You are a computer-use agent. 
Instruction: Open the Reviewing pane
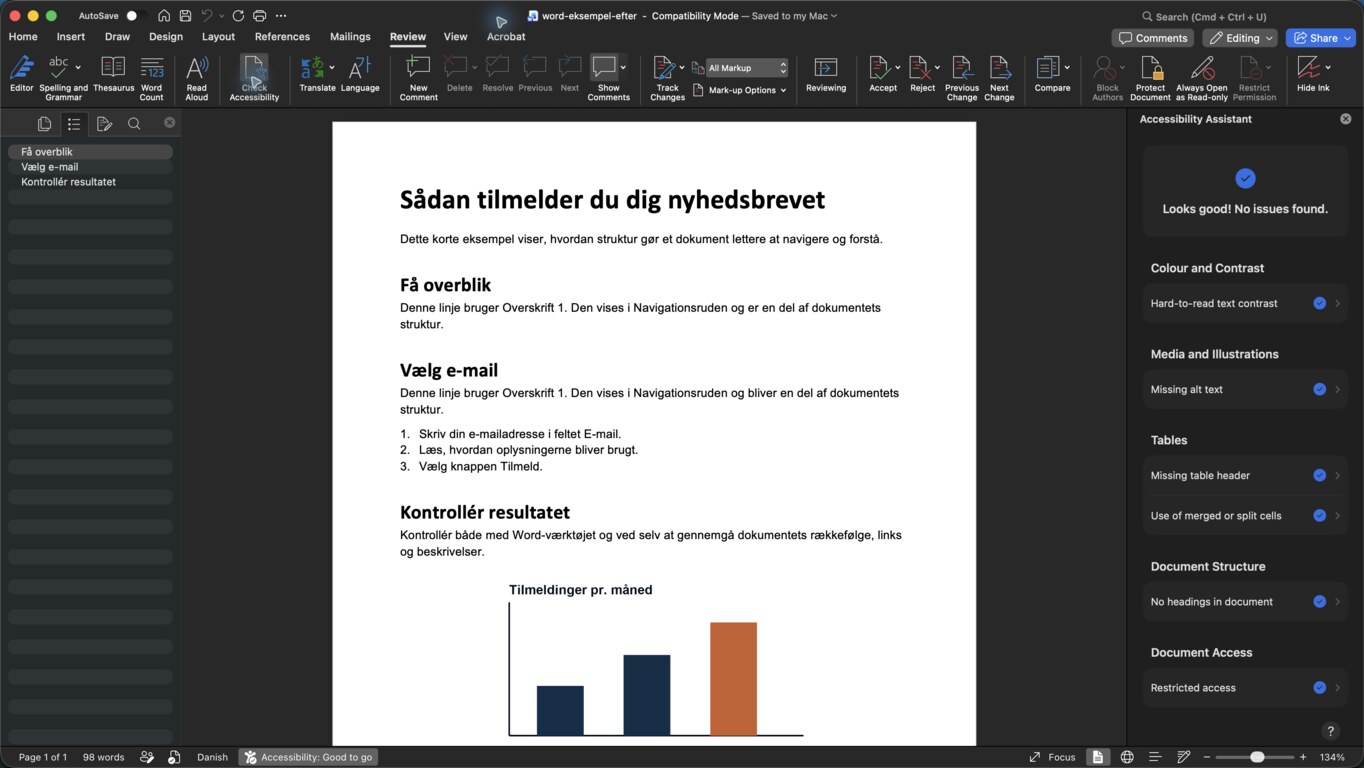[826, 75]
